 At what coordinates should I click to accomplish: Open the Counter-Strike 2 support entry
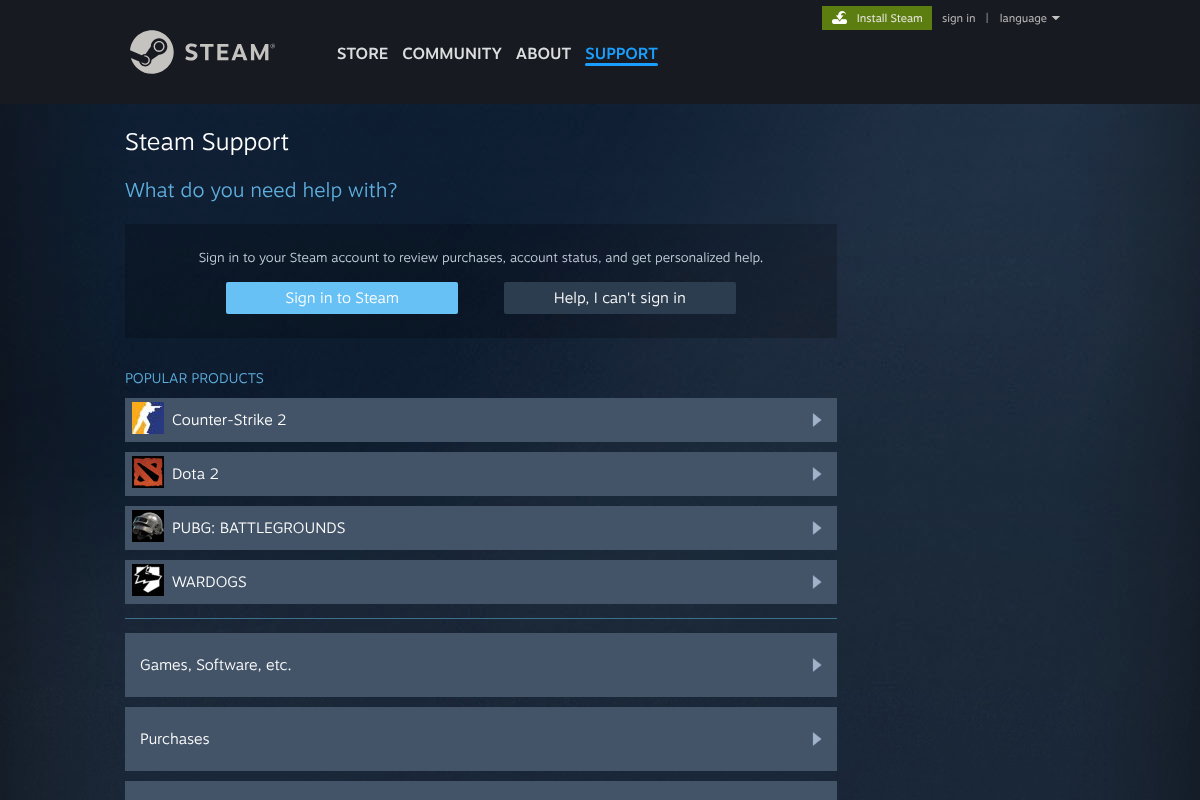pyautogui.click(x=481, y=420)
